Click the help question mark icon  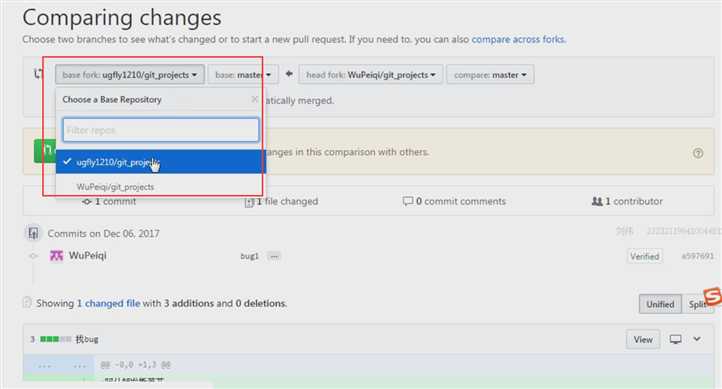point(698,153)
